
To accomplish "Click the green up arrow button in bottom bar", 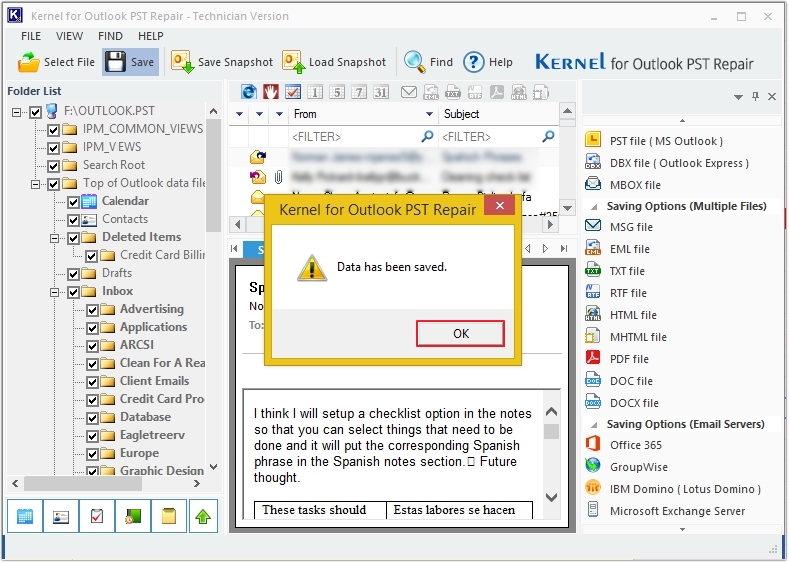I will 203,516.
